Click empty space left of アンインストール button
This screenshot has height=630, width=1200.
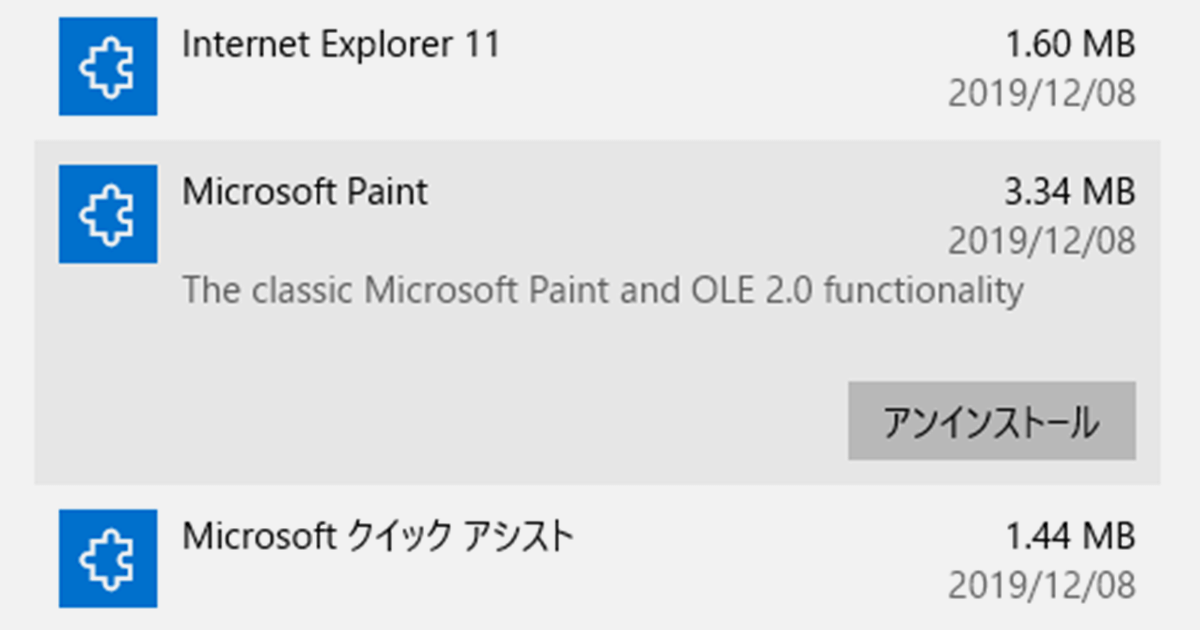pyautogui.click(x=440, y=421)
